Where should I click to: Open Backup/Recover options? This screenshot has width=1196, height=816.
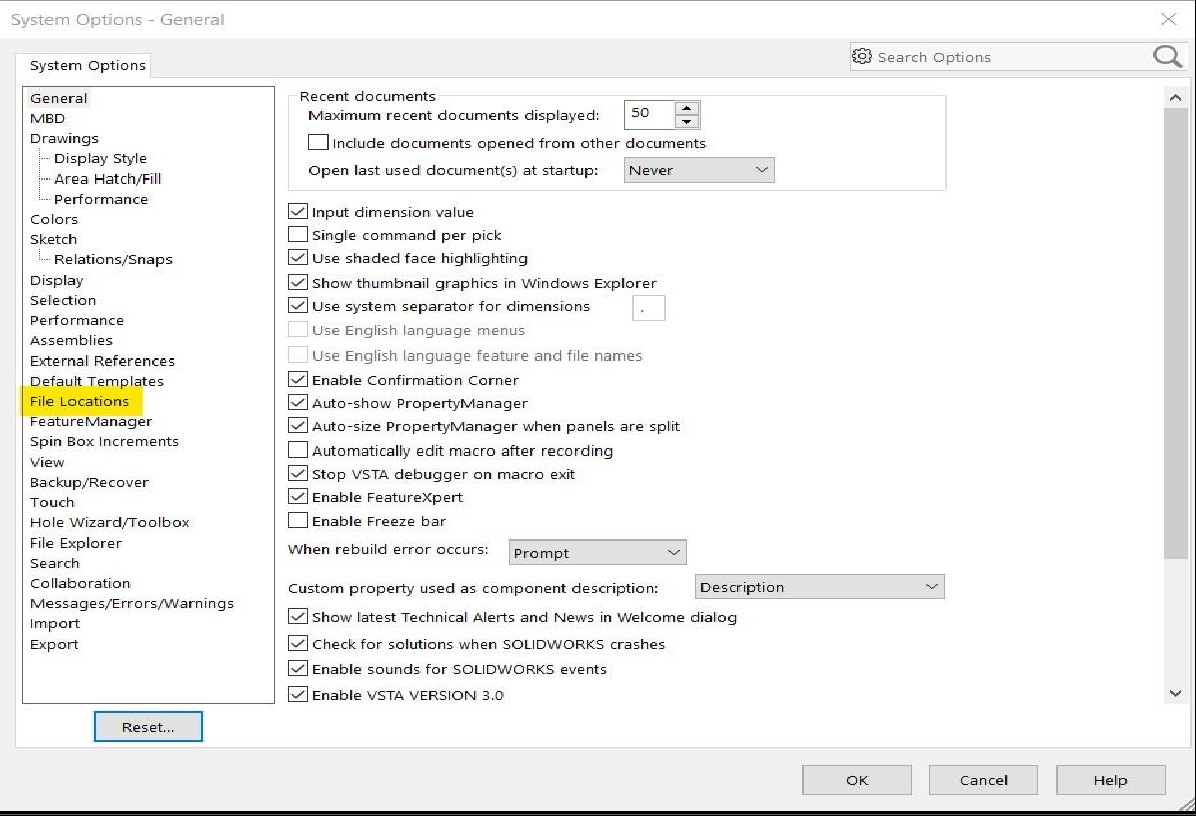89,482
